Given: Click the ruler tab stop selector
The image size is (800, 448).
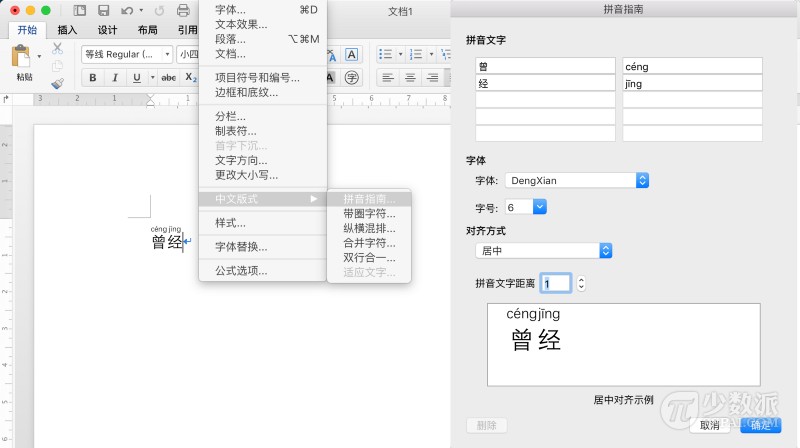Looking at the screenshot, I should pos(6,99).
